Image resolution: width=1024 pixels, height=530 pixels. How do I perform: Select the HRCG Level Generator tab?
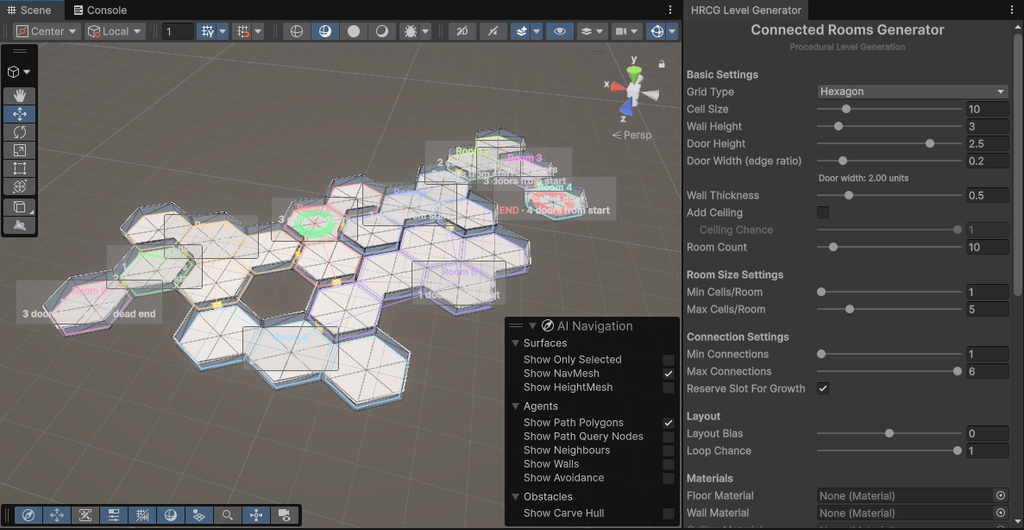pyautogui.click(x=746, y=10)
